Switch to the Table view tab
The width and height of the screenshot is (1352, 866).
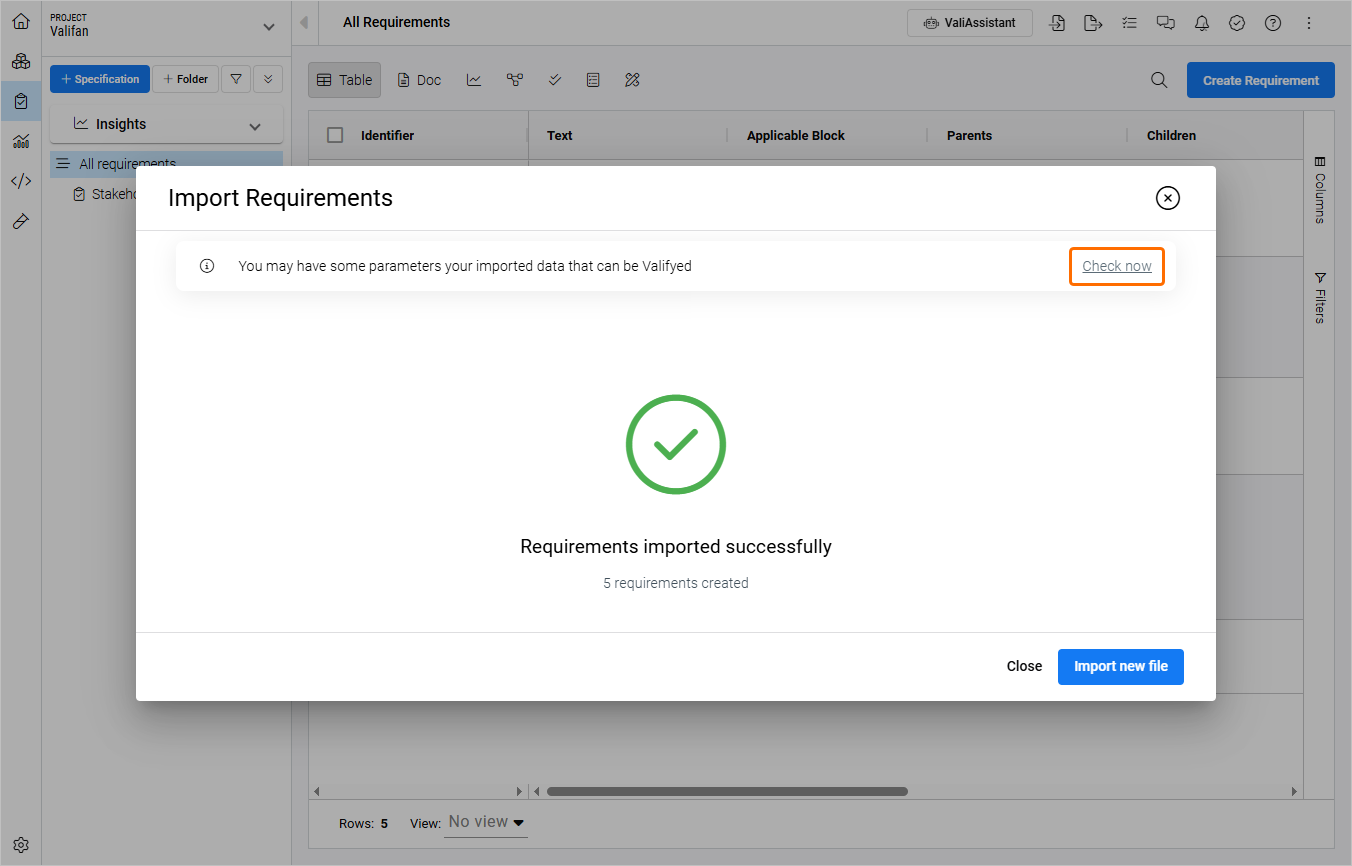coord(344,80)
